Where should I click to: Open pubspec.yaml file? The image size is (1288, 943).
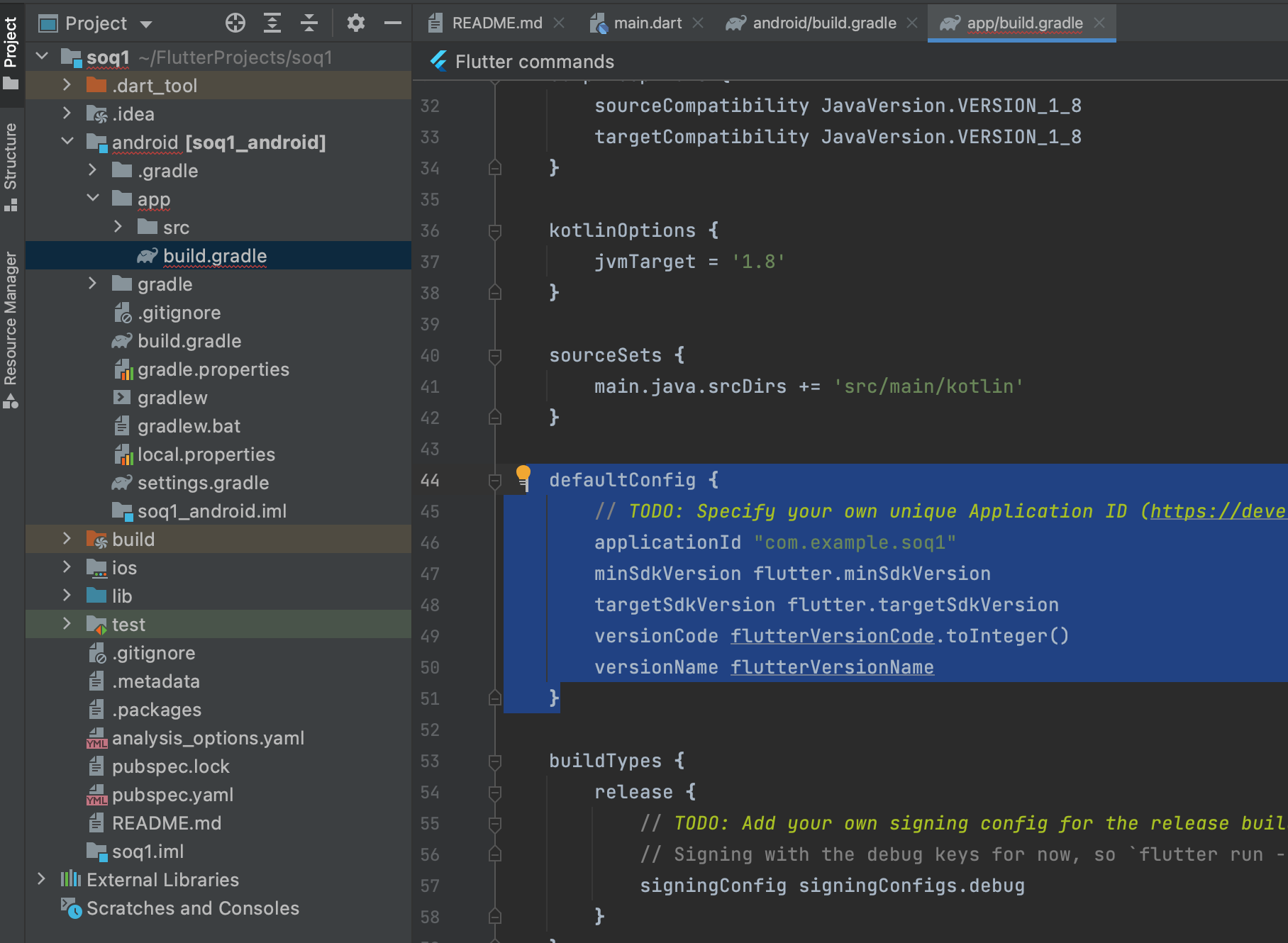point(218,794)
